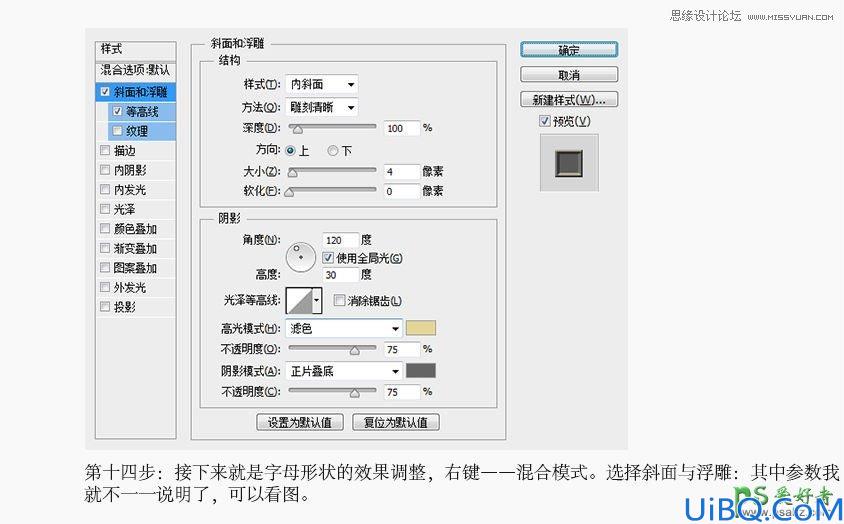Click the 大小 value field showing 4

tap(401, 172)
